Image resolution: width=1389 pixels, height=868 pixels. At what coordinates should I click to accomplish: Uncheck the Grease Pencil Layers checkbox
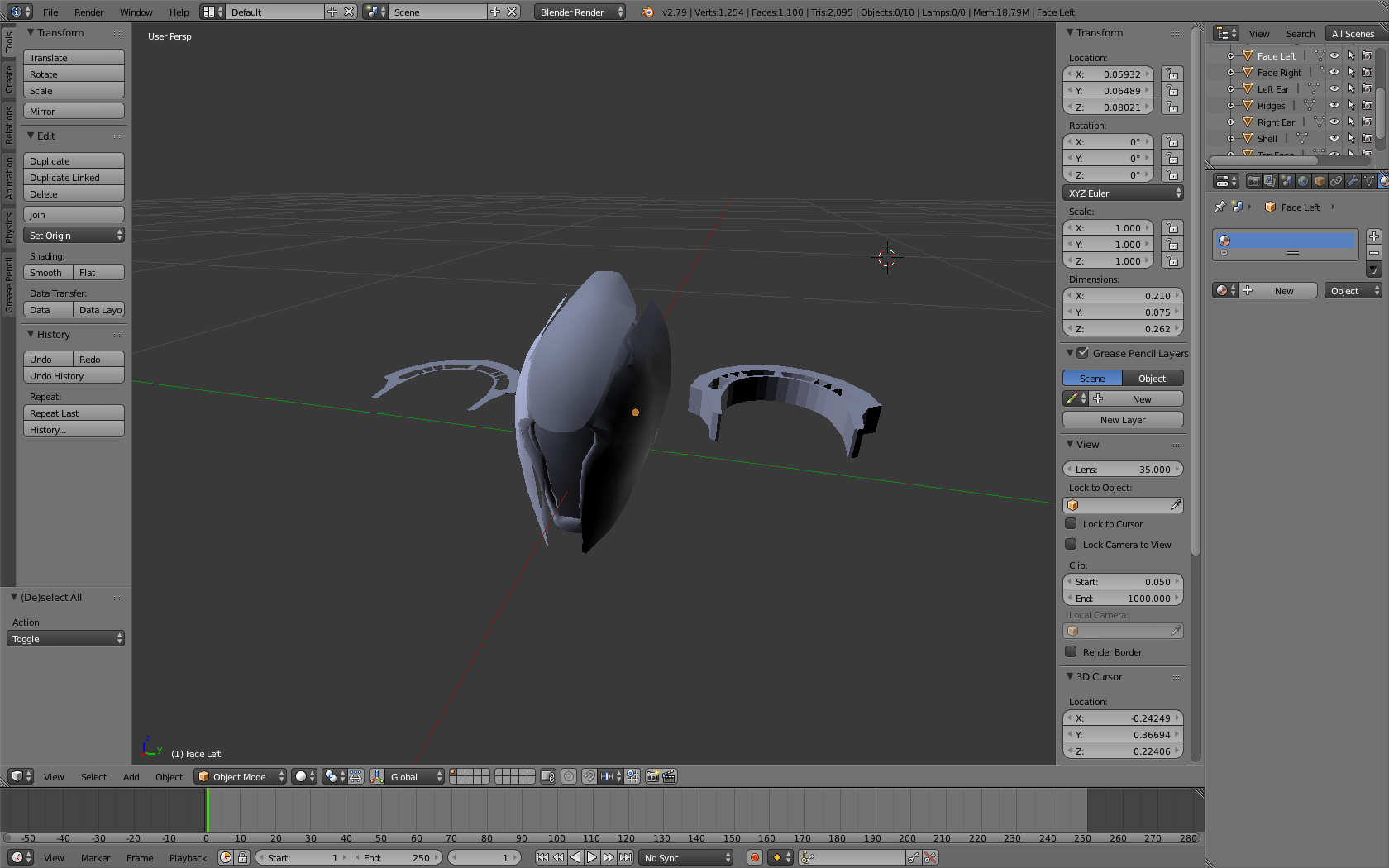[x=1082, y=353]
